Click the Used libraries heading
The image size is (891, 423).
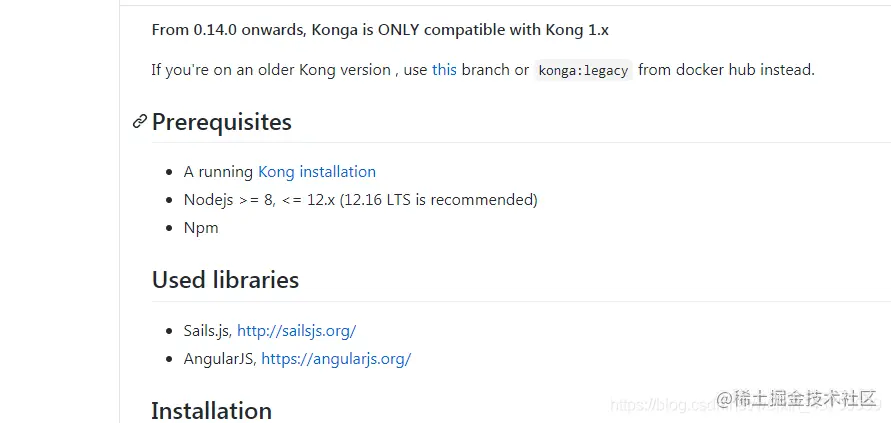click(226, 280)
